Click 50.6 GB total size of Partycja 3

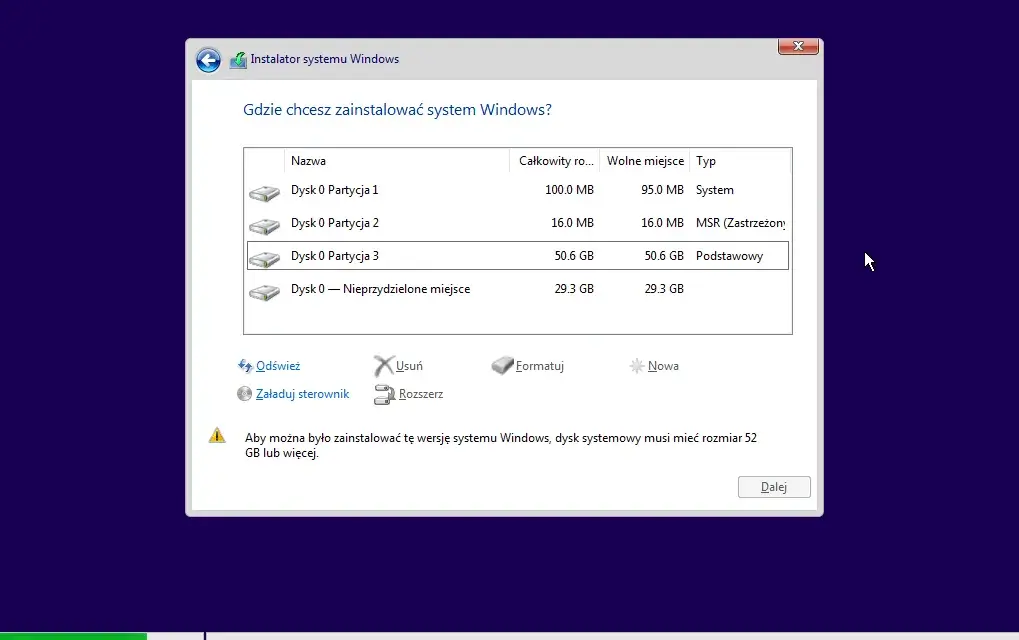[574, 256]
